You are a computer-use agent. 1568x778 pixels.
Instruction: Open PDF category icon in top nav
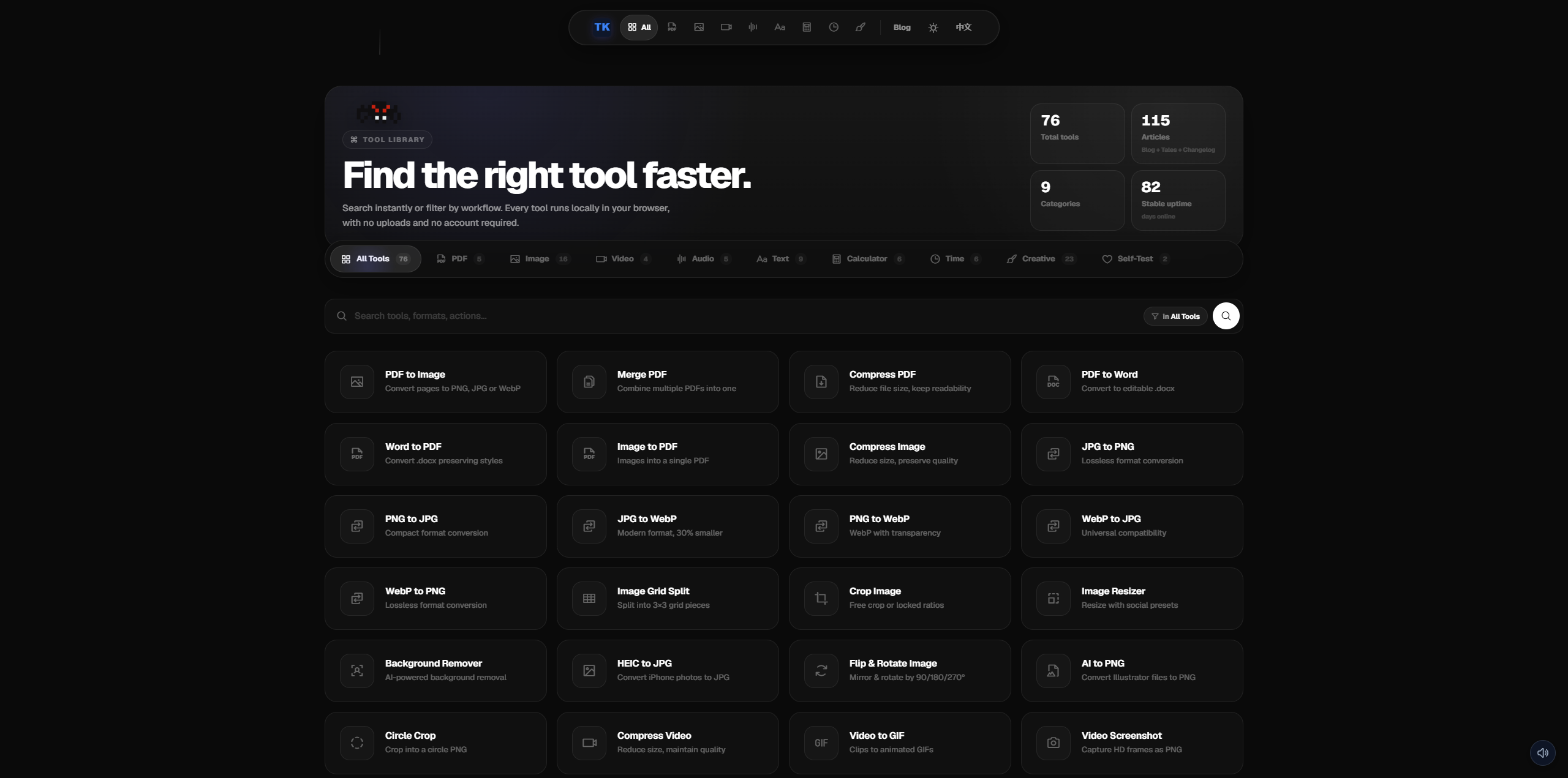[672, 28]
